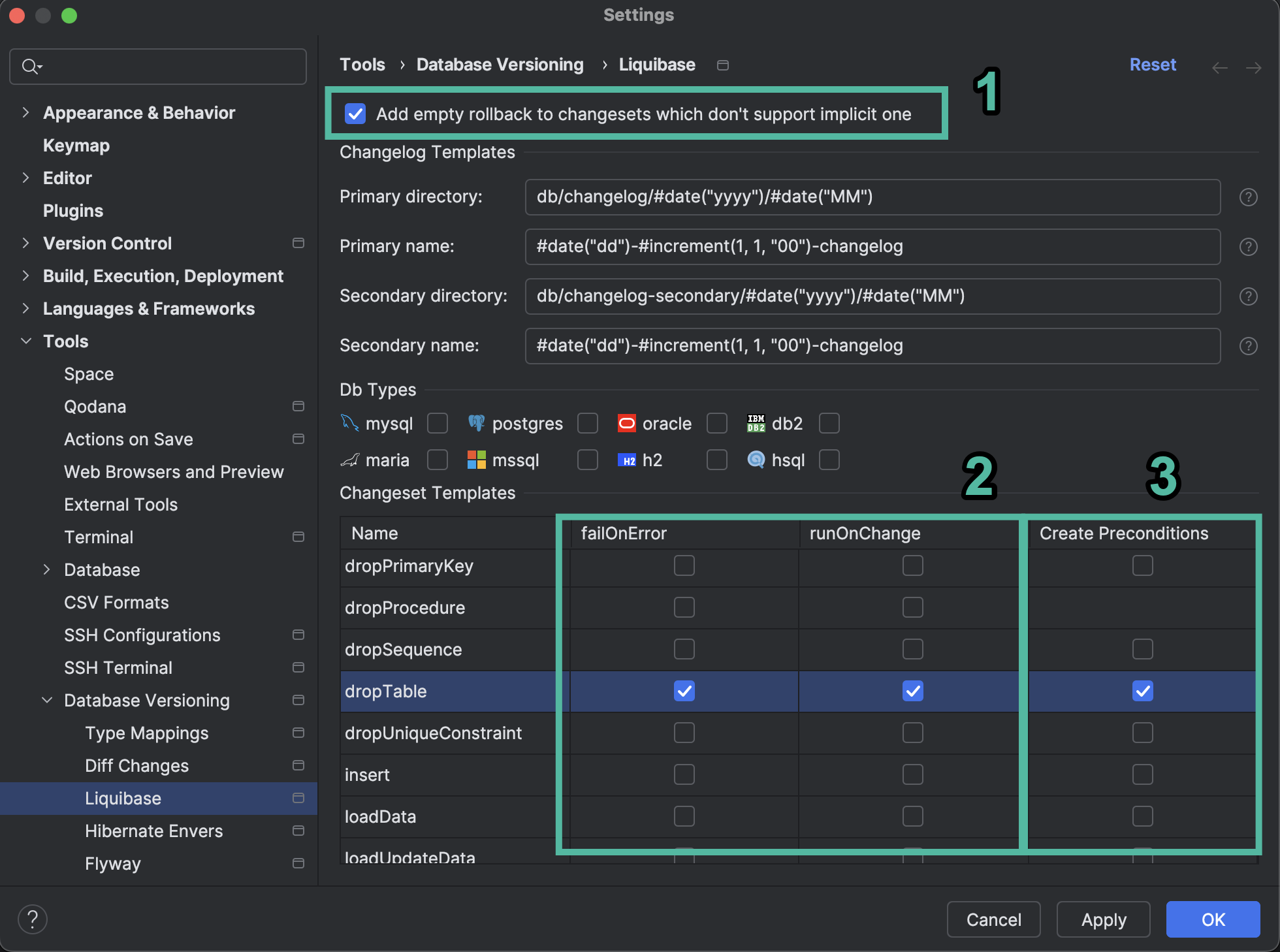Screen dimensions: 1280x952
Task: Open Database Versioning from the breadcrumb
Action: pos(499,64)
